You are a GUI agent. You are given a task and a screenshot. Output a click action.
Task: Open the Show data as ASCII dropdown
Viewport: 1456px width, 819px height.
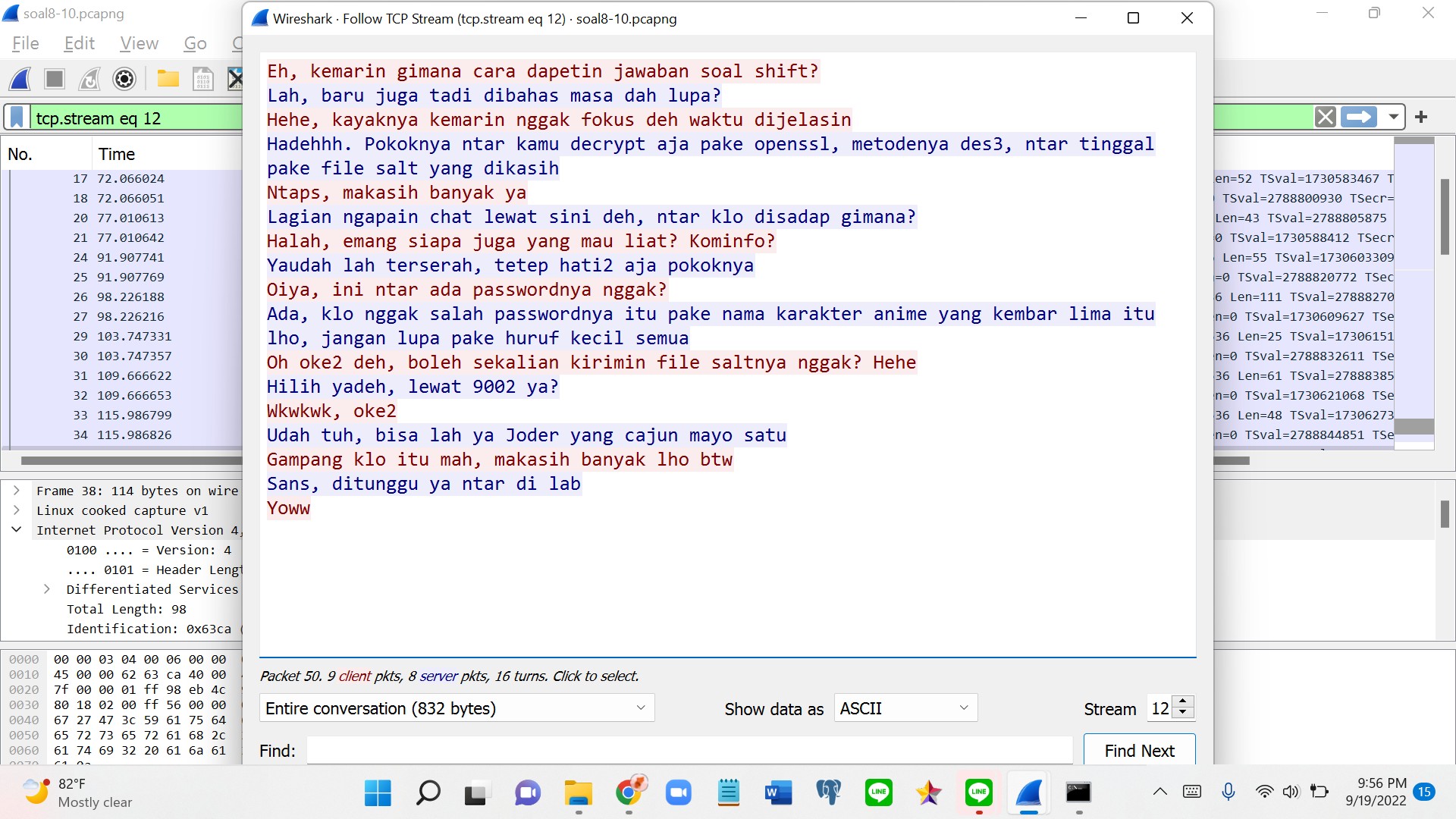pyautogui.click(x=905, y=708)
